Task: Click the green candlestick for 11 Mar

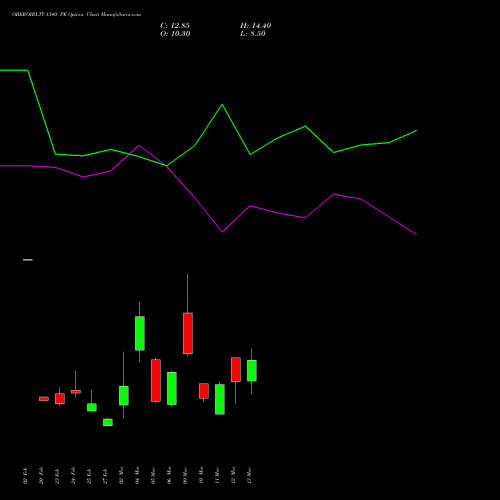Action: coord(220,400)
